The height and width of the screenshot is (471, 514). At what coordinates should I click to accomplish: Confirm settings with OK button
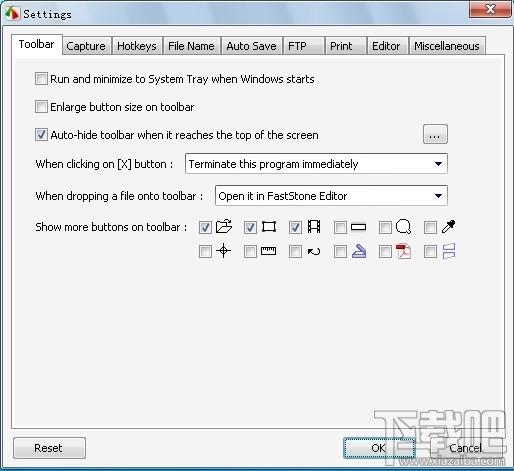point(379,448)
